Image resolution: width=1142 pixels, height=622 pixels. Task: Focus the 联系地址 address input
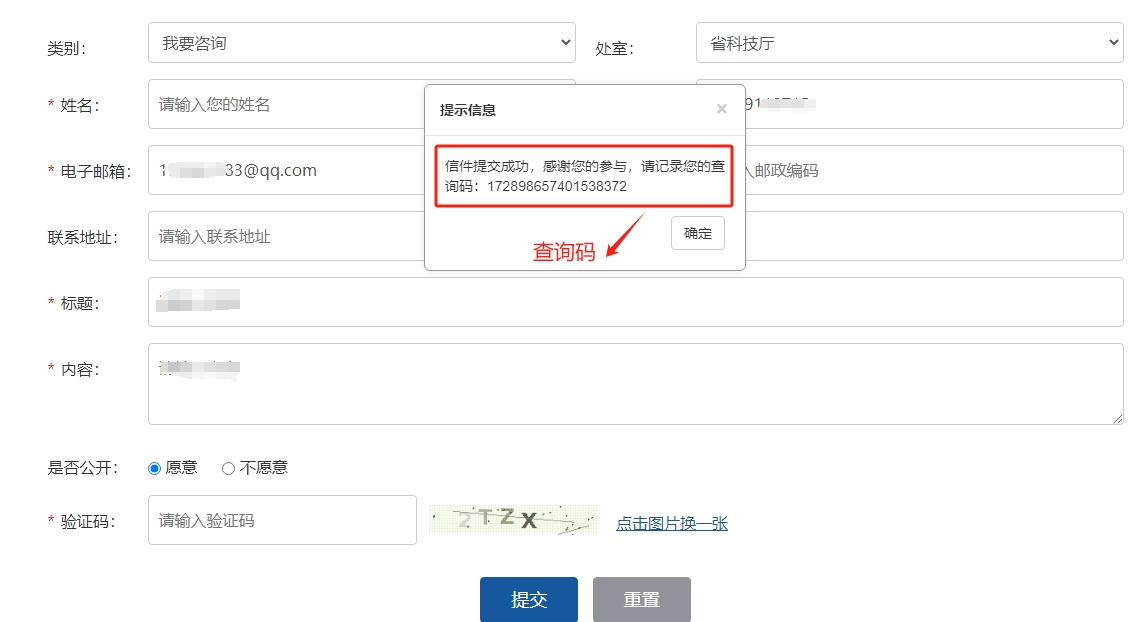tap(285, 236)
